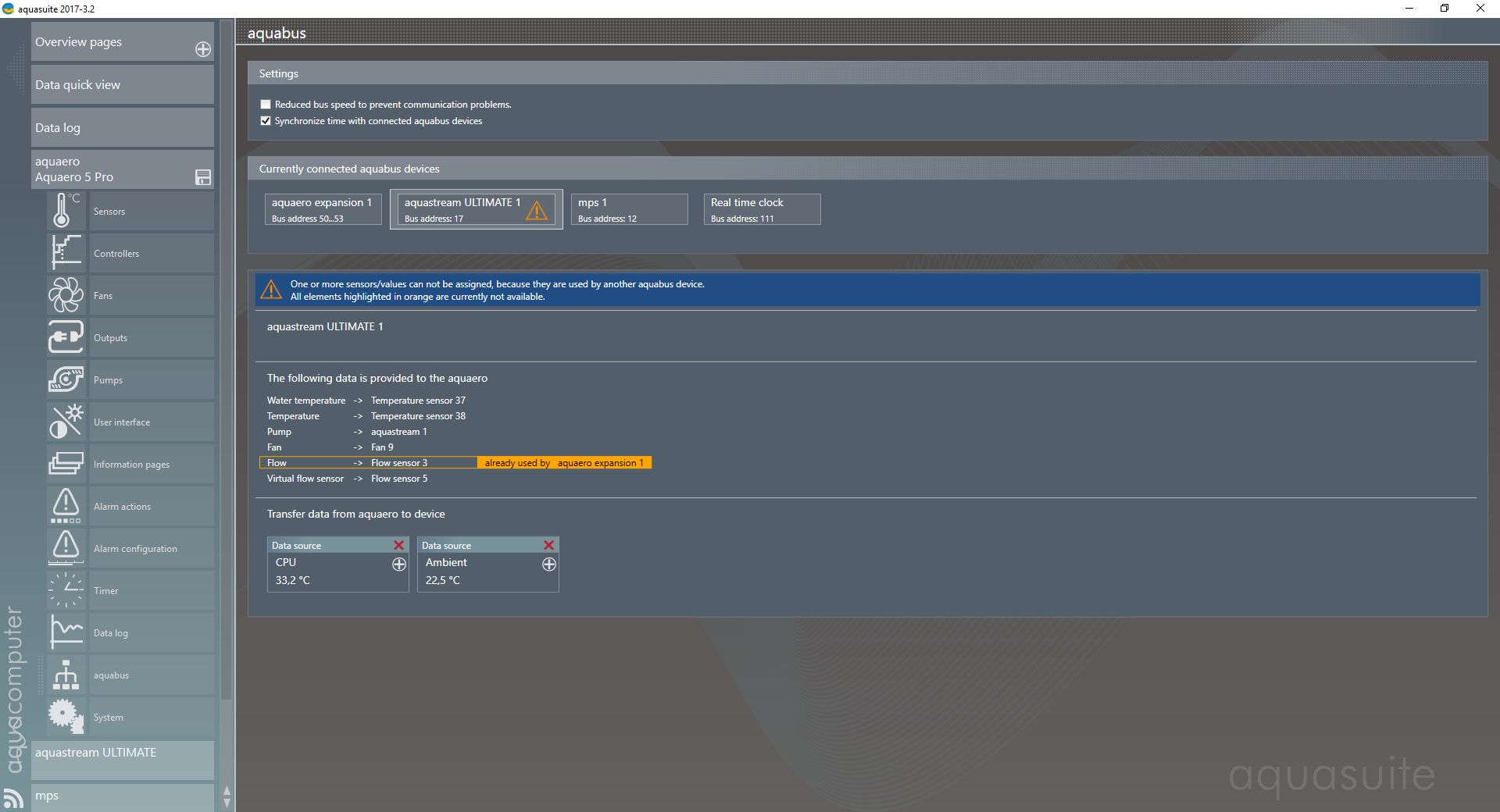The image size is (1500, 812).
Task: Open the Sensors thermometer icon
Action: coord(66,211)
